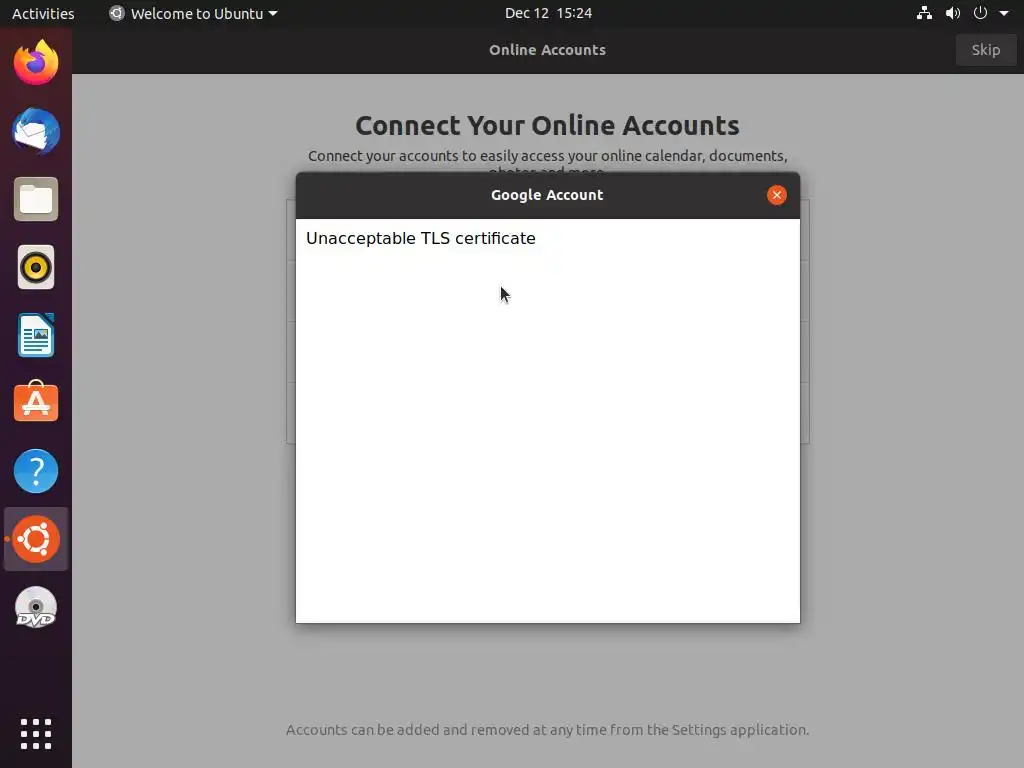Click the network status icon

(924, 13)
